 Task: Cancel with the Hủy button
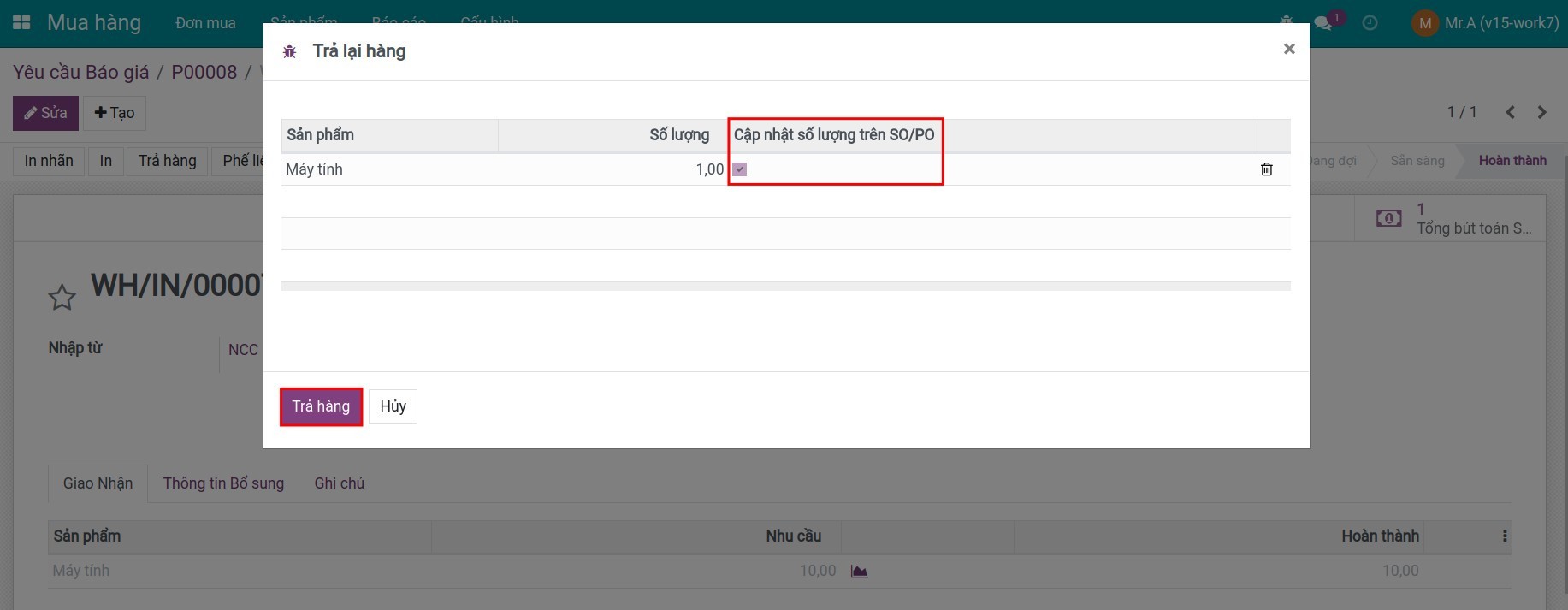393,406
